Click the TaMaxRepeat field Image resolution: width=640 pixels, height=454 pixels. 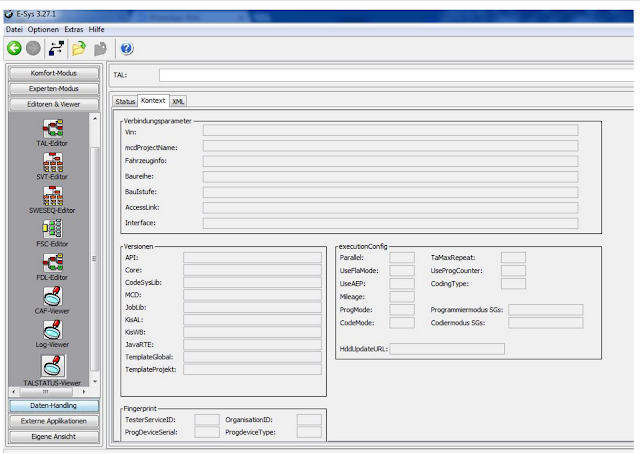click(x=513, y=258)
